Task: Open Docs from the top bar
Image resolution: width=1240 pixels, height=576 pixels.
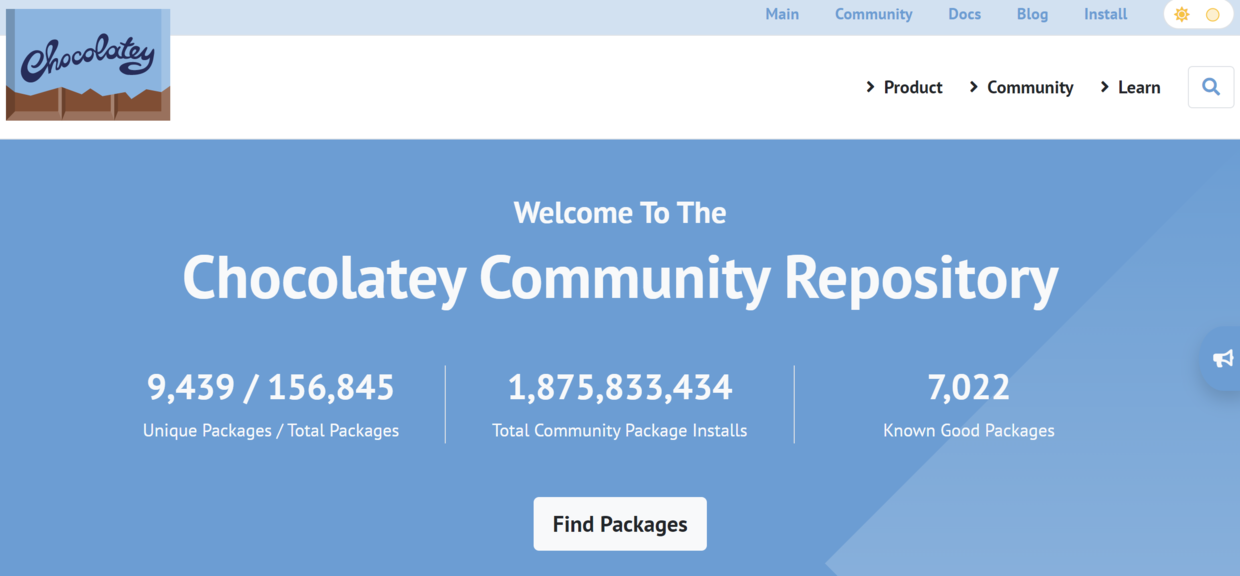Action: pyautogui.click(x=964, y=14)
